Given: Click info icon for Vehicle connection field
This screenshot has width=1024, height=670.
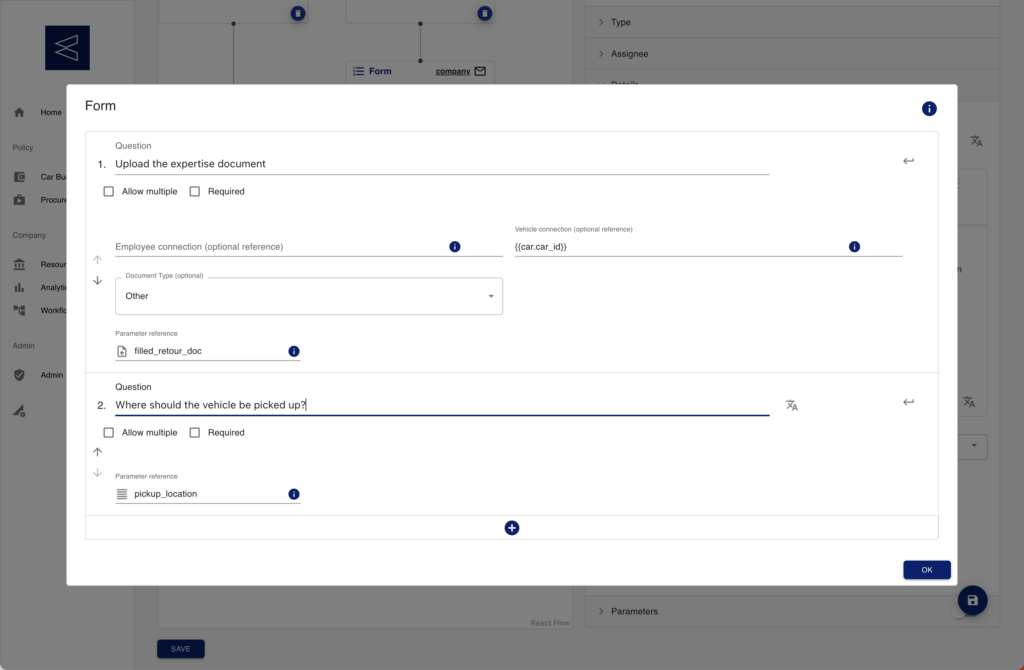Looking at the screenshot, I should [854, 246].
